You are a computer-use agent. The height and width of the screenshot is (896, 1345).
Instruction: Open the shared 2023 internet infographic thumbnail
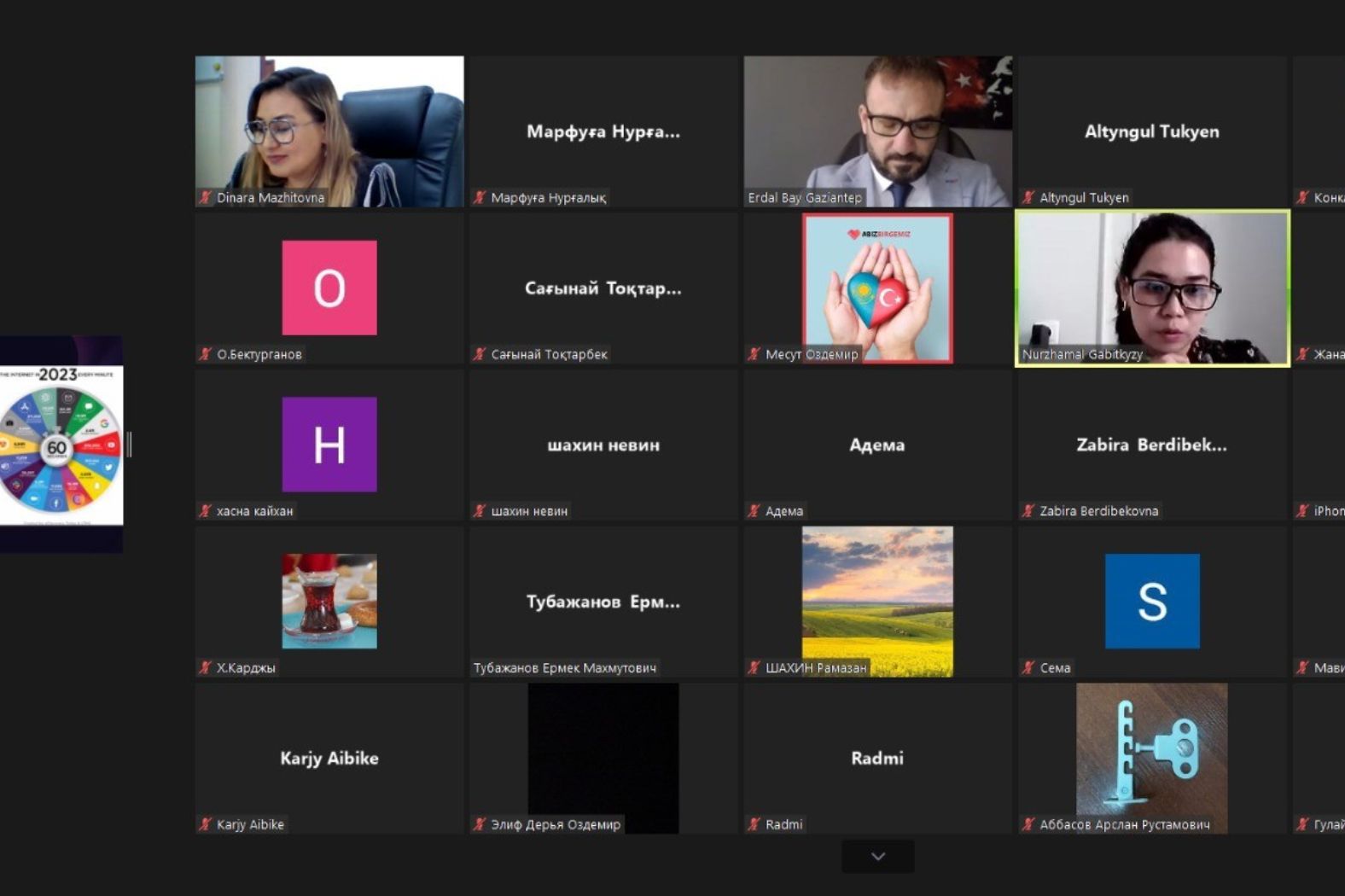(60, 445)
